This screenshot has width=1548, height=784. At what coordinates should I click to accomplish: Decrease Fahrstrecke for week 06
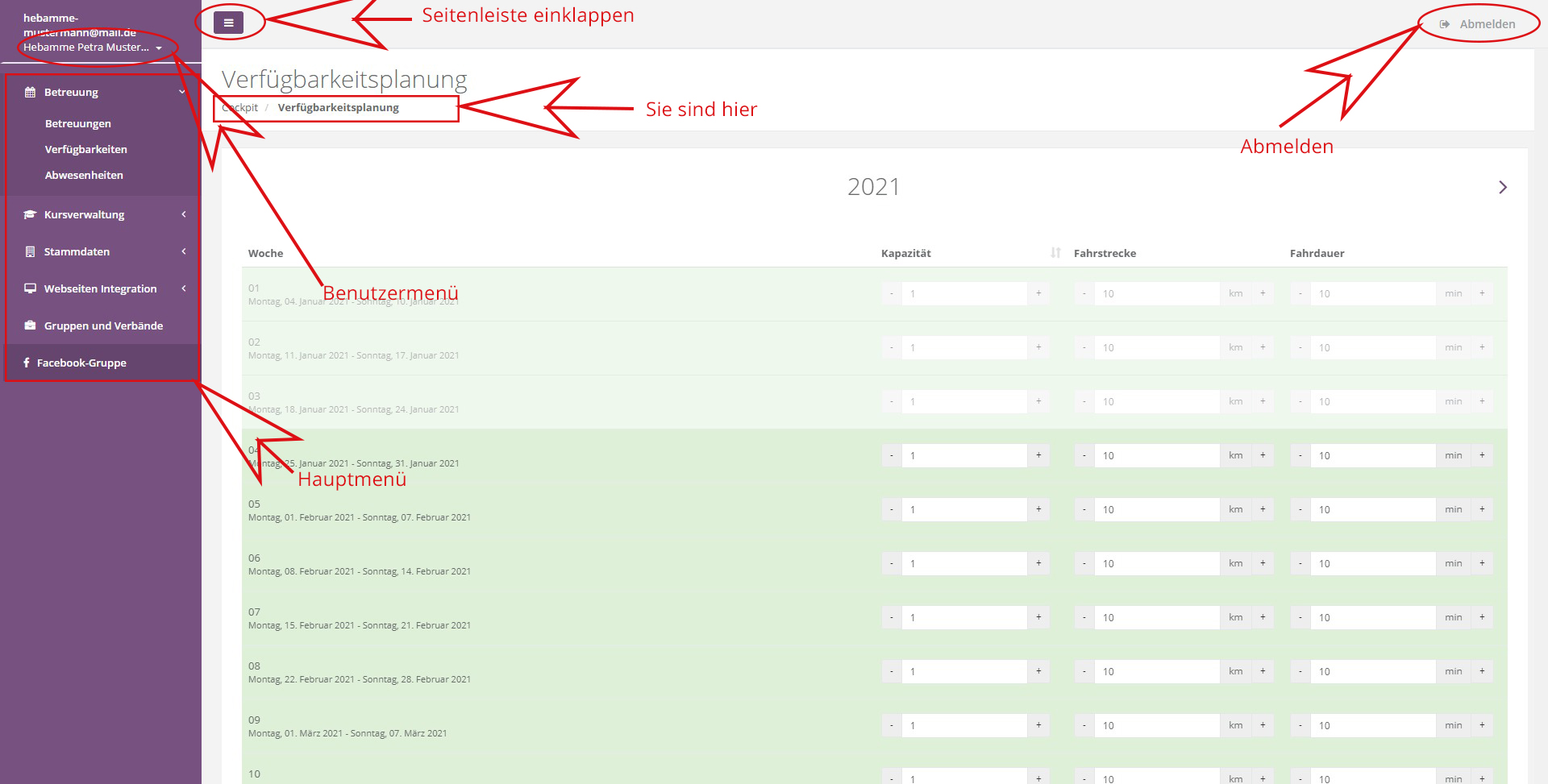point(1084,563)
